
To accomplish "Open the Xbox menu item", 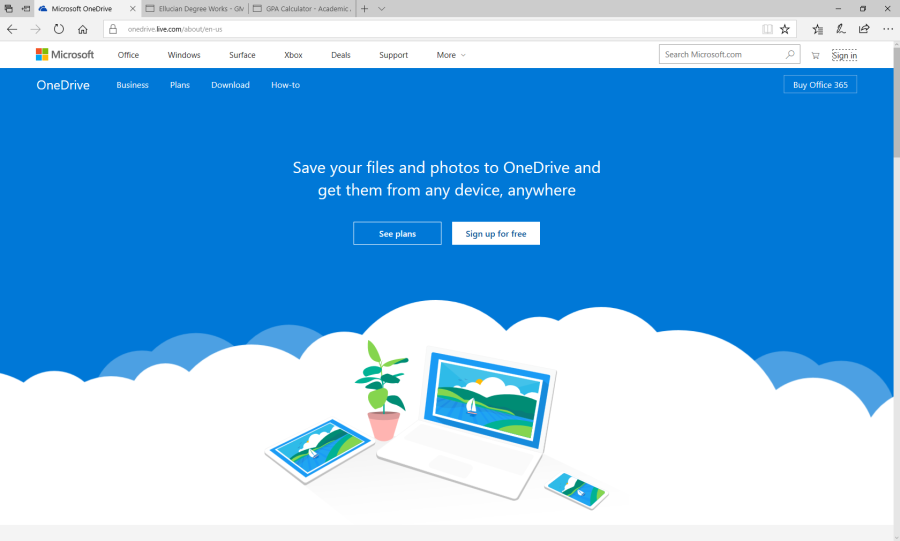I will [293, 55].
